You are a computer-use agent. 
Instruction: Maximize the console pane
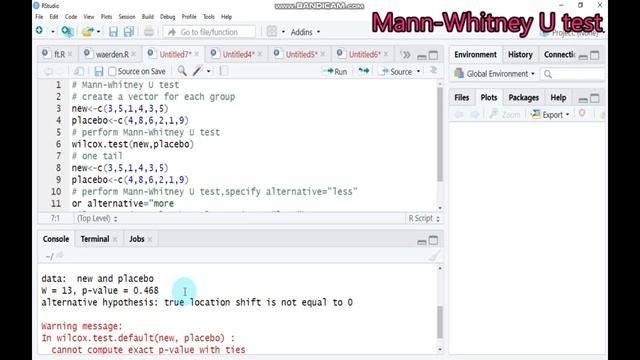tap(433, 240)
